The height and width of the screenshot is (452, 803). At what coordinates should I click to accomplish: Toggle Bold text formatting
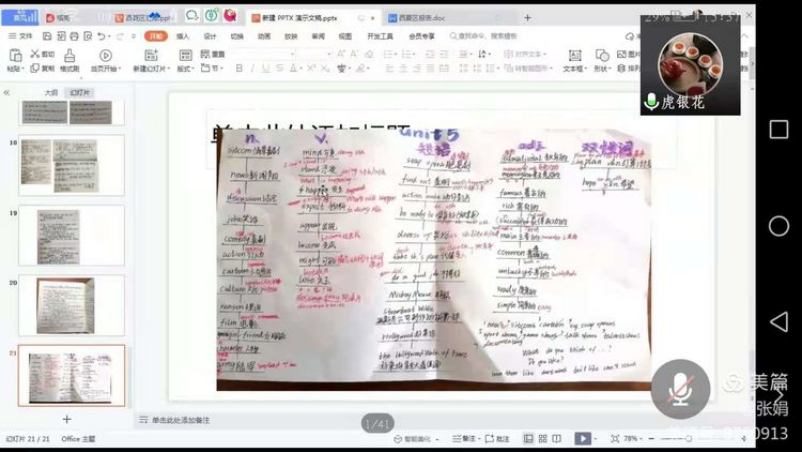click(x=239, y=69)
